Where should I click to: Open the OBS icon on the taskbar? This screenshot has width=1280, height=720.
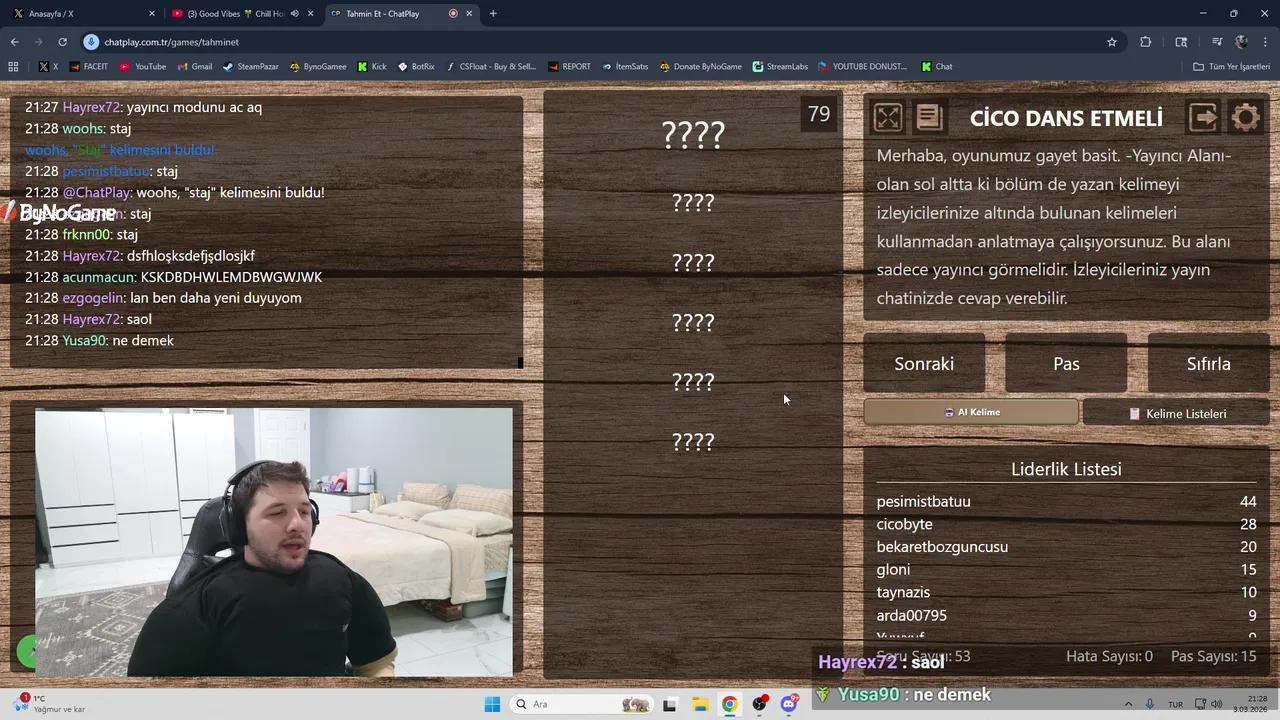(759, 705)
